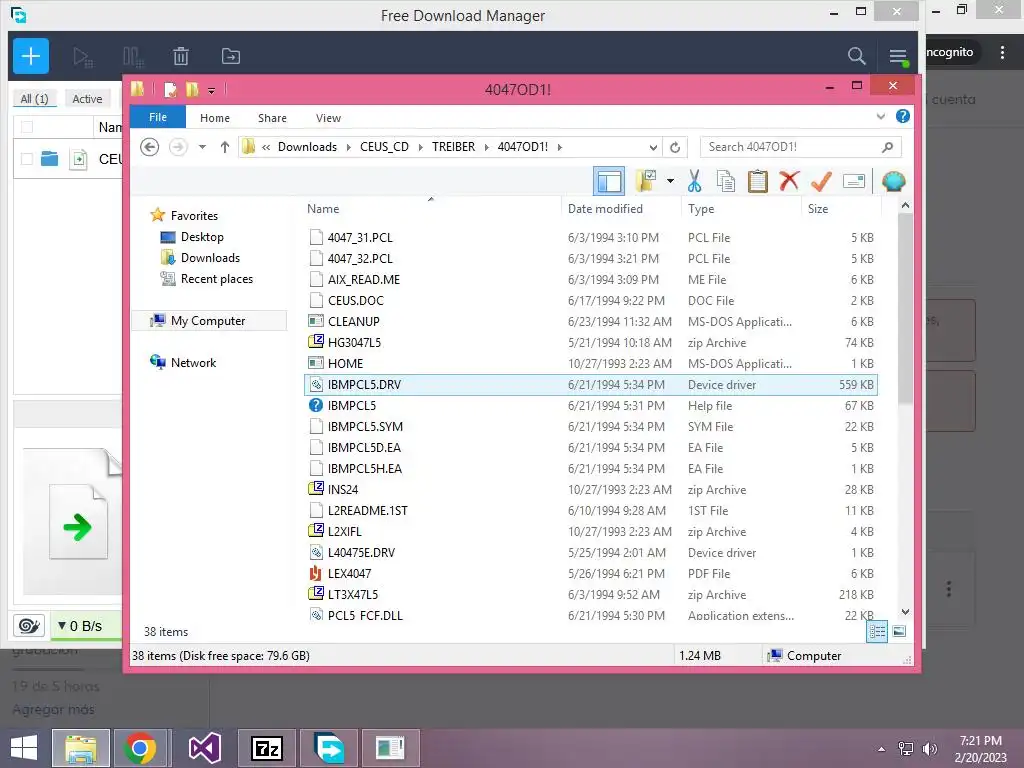This screenshot has width=1024, height=768.
Task: Open Windows Start button
Action: click(24, 748)
